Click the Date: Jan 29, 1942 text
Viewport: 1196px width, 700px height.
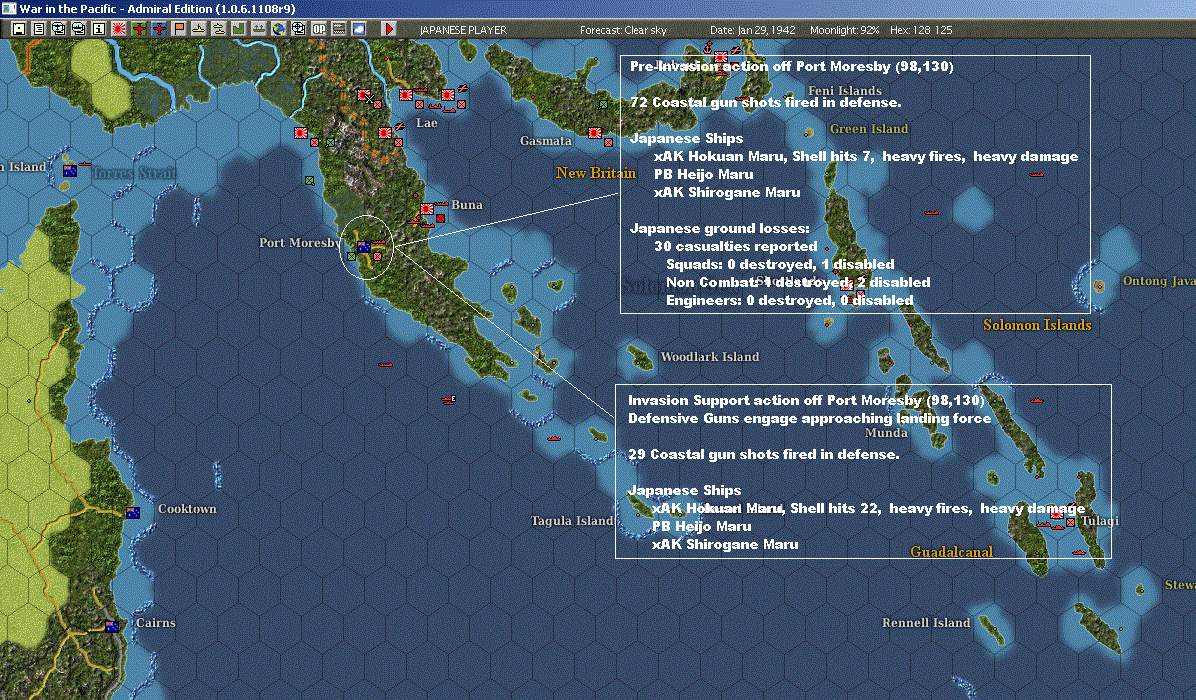click(752, 30)
